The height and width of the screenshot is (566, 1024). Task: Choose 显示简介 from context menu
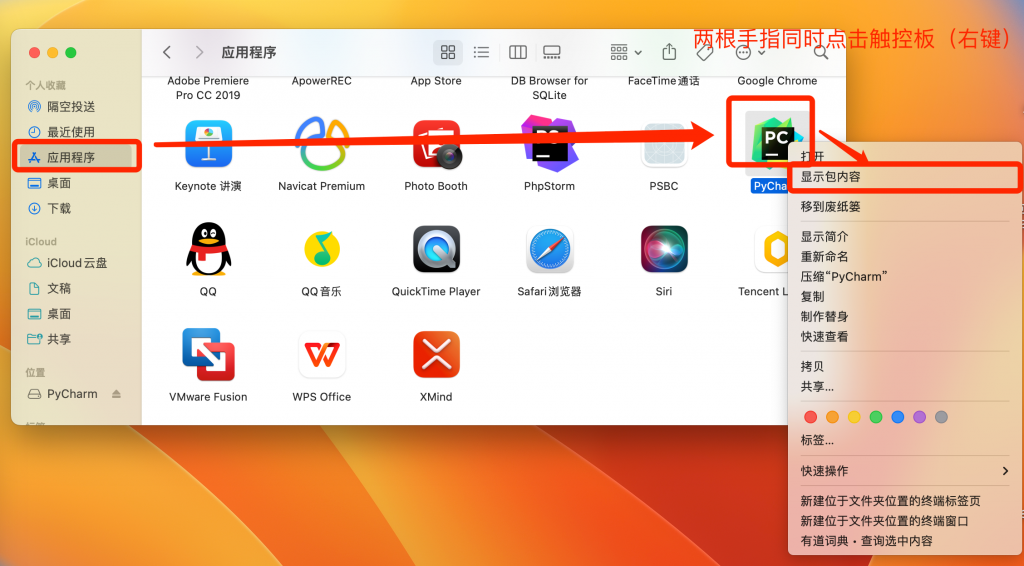905,236
